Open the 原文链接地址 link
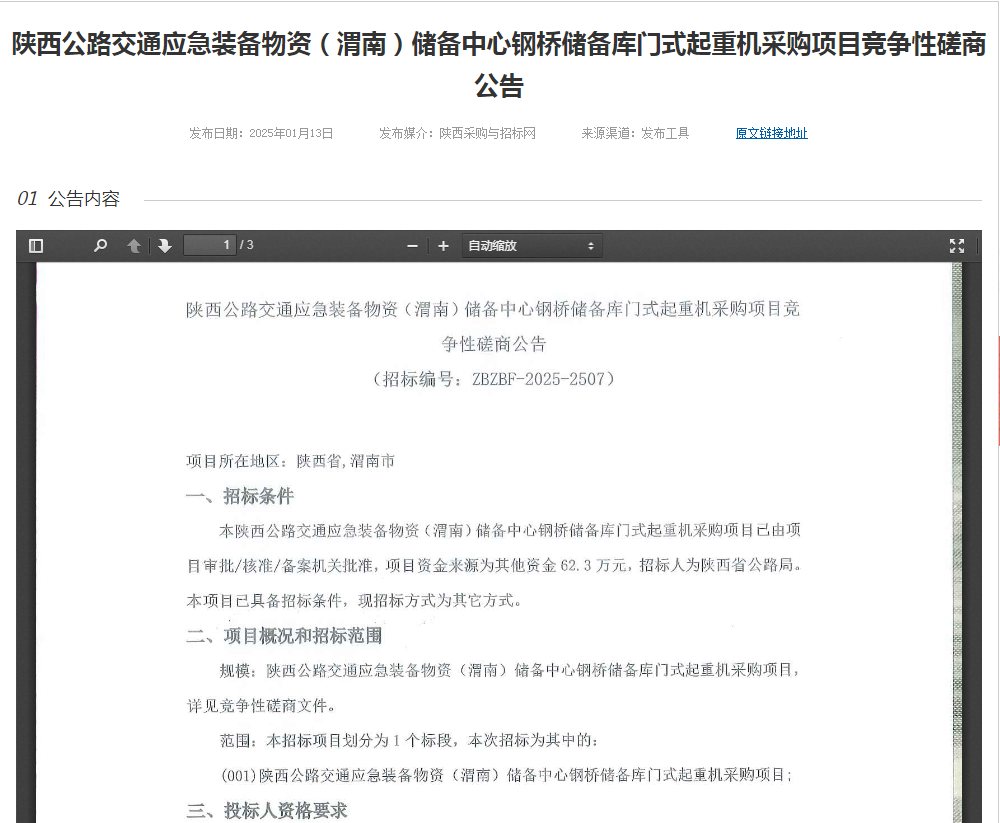Image resolution: width=1000 pixels, height=823 pixels. pos(771,133)
